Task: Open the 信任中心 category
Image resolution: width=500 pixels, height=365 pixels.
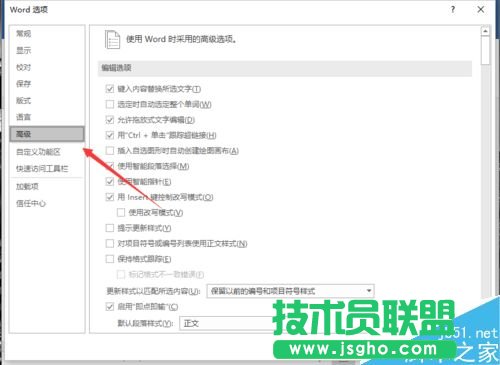Action: point(31,203)
